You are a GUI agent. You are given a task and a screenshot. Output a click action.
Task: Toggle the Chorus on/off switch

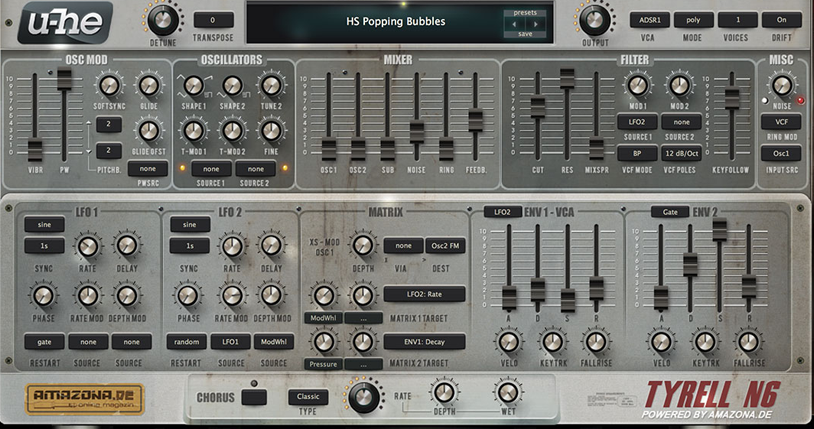[255, 397]
